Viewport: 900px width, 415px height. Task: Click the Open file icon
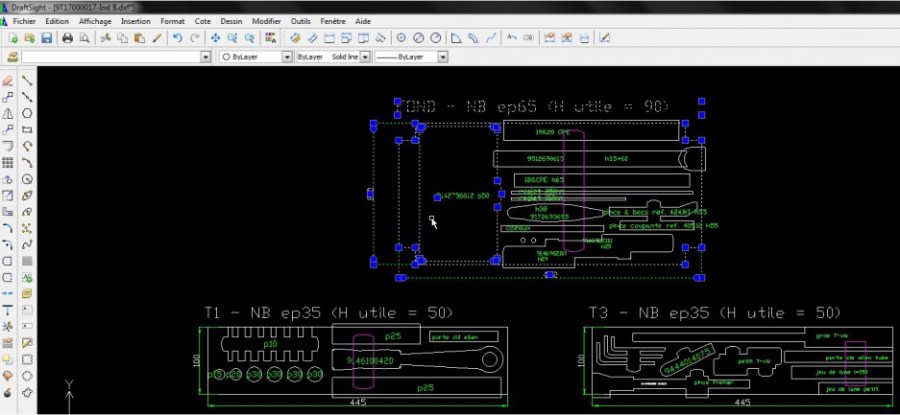pyautogui.click(x=29, y=38)
